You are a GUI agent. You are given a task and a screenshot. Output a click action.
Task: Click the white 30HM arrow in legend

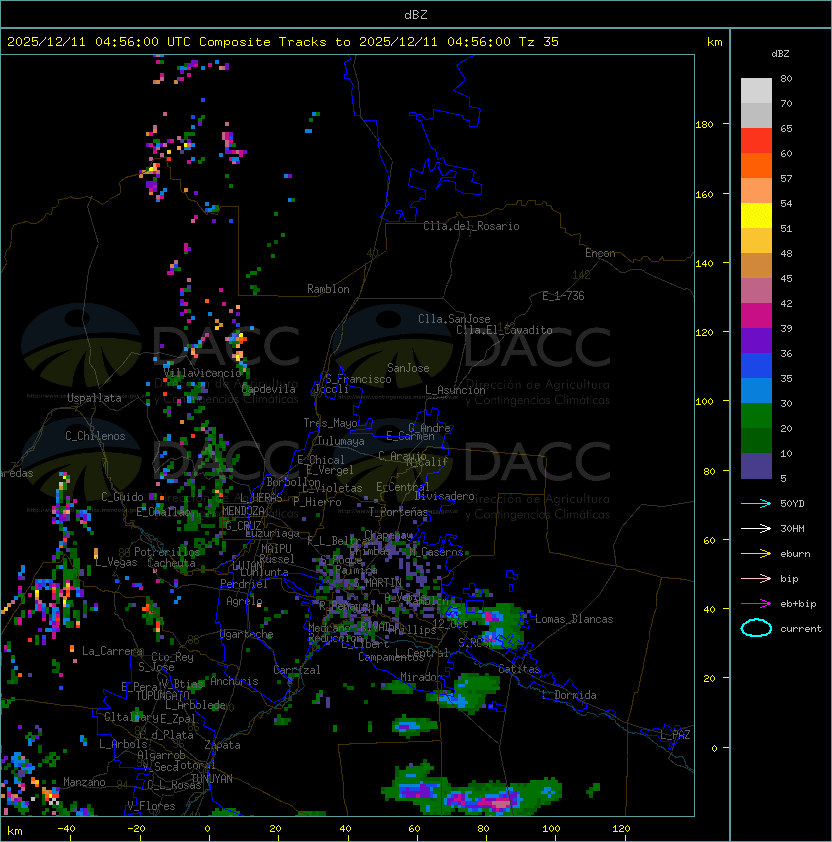[756, 528]
